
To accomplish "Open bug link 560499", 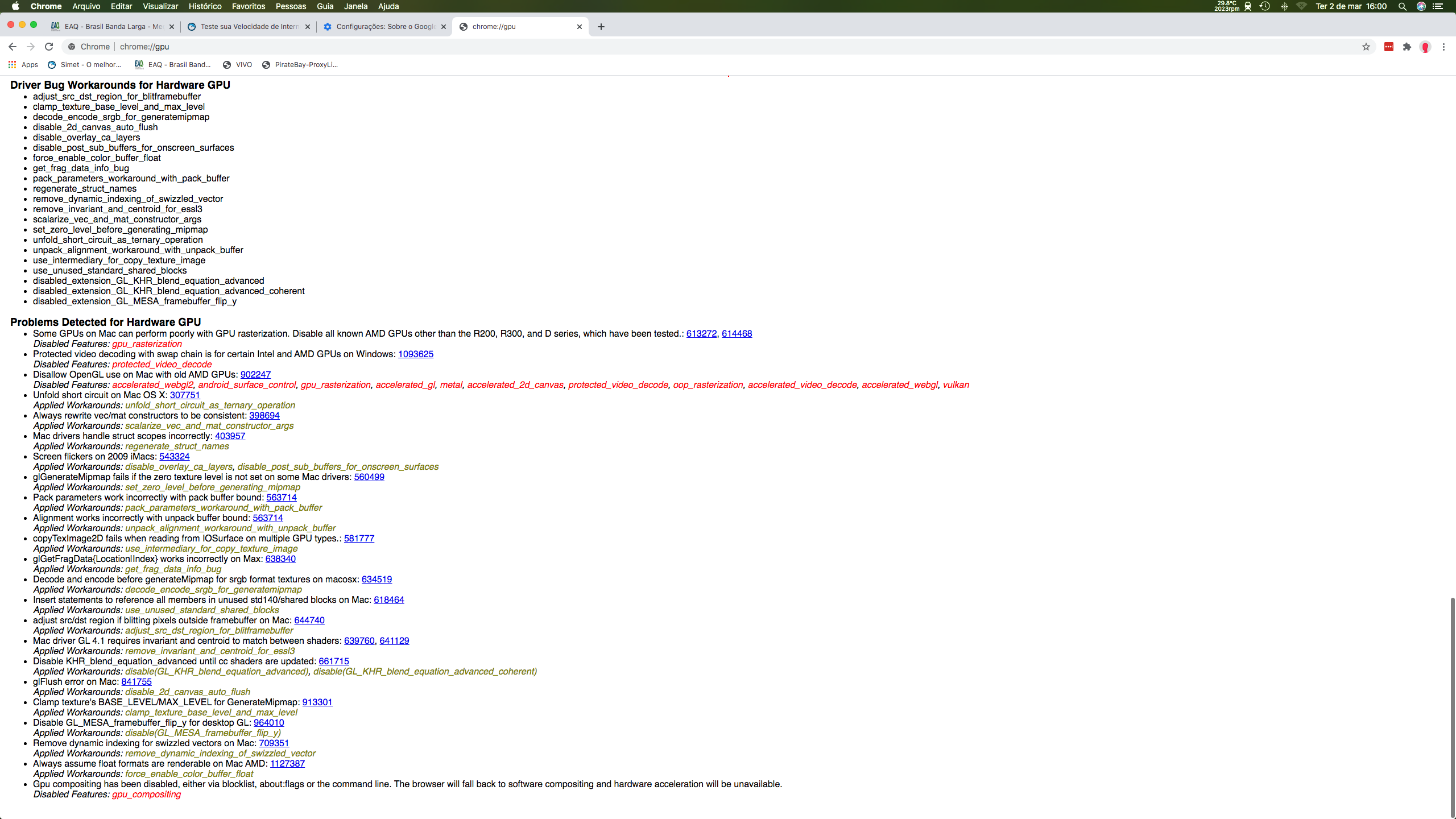I will tap(369, 477).
